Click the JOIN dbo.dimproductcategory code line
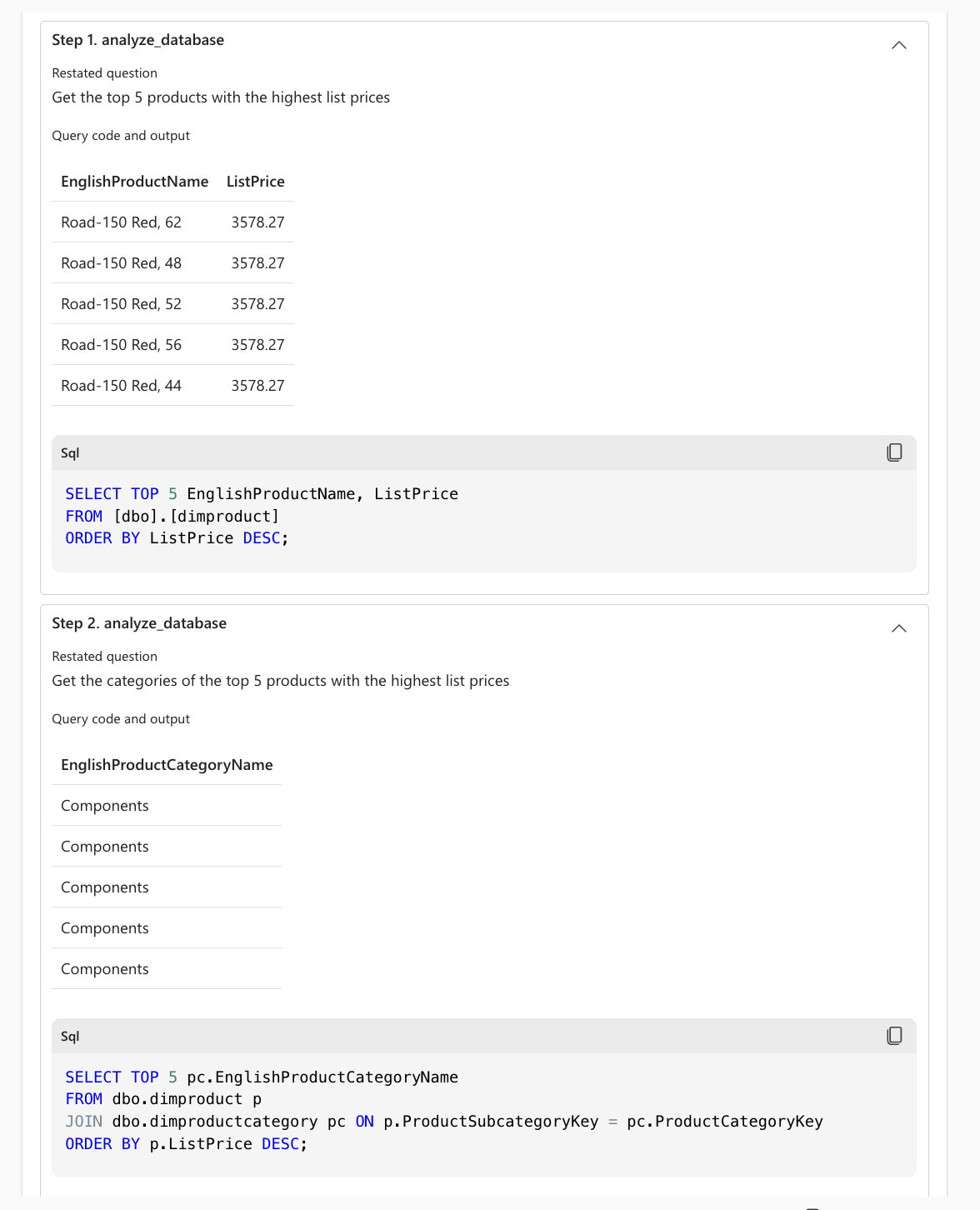This screenshot has height=1210, width=980. (443, 1122)
